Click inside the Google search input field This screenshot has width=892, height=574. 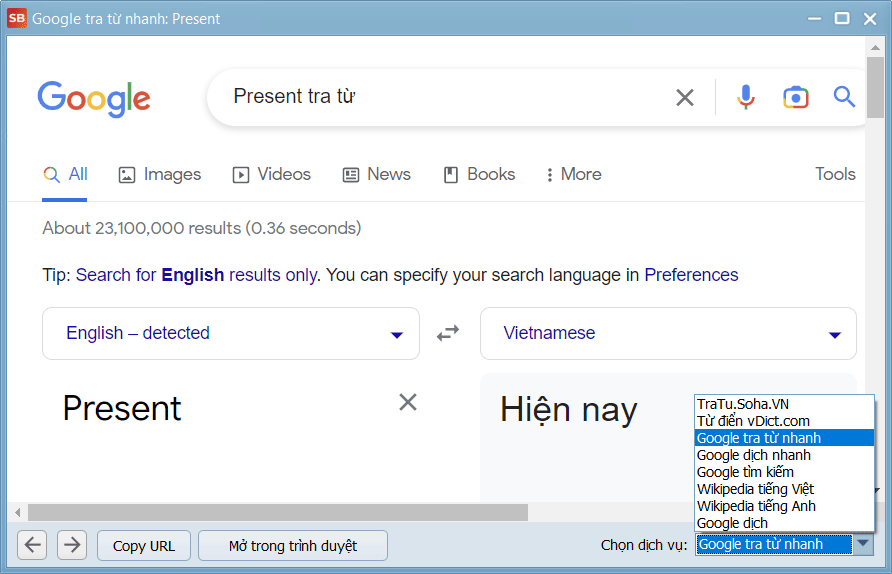(440, 97)
